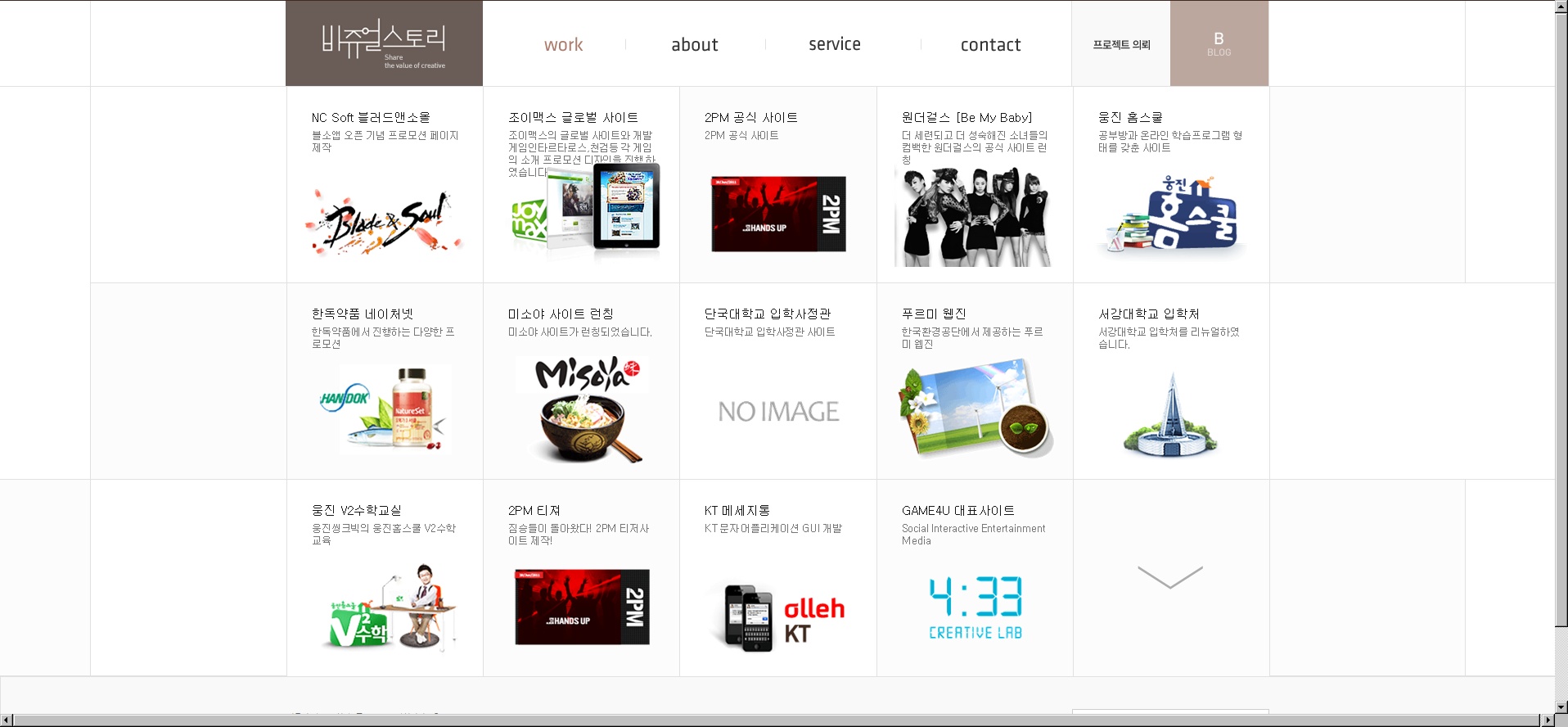The height and width of the screenshot is (727, 1568).
Task: Click the vertical scrollbar down arrow
Action: coord(1561,707)
